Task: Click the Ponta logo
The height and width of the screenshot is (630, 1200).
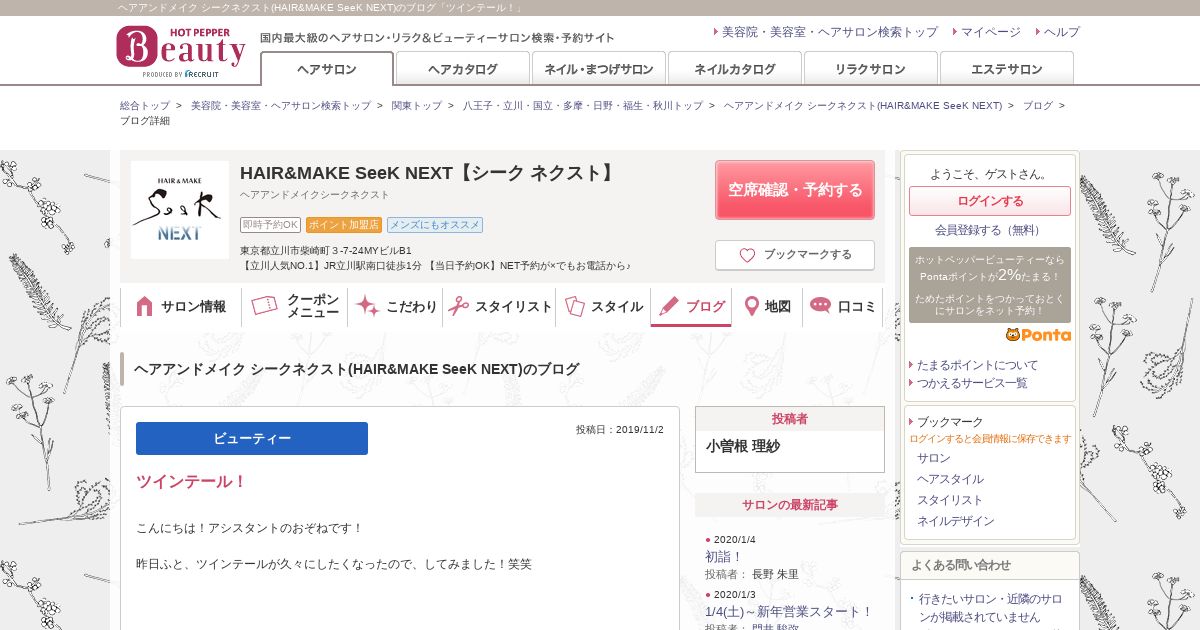Action: pos(1038,335)
